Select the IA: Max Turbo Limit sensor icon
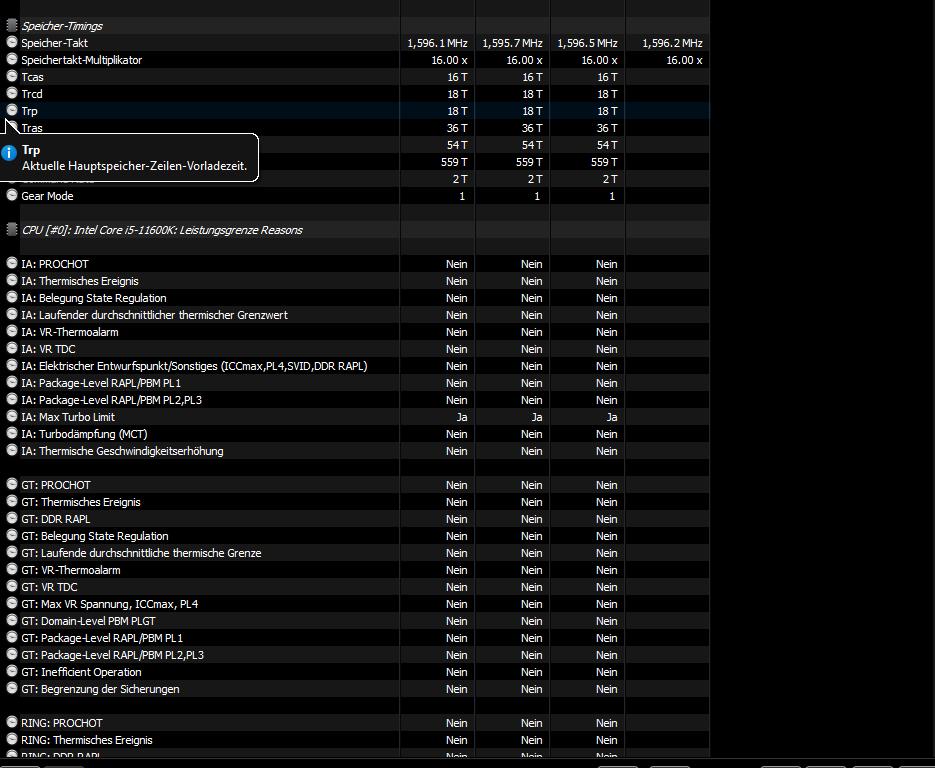 pos(12,416)
